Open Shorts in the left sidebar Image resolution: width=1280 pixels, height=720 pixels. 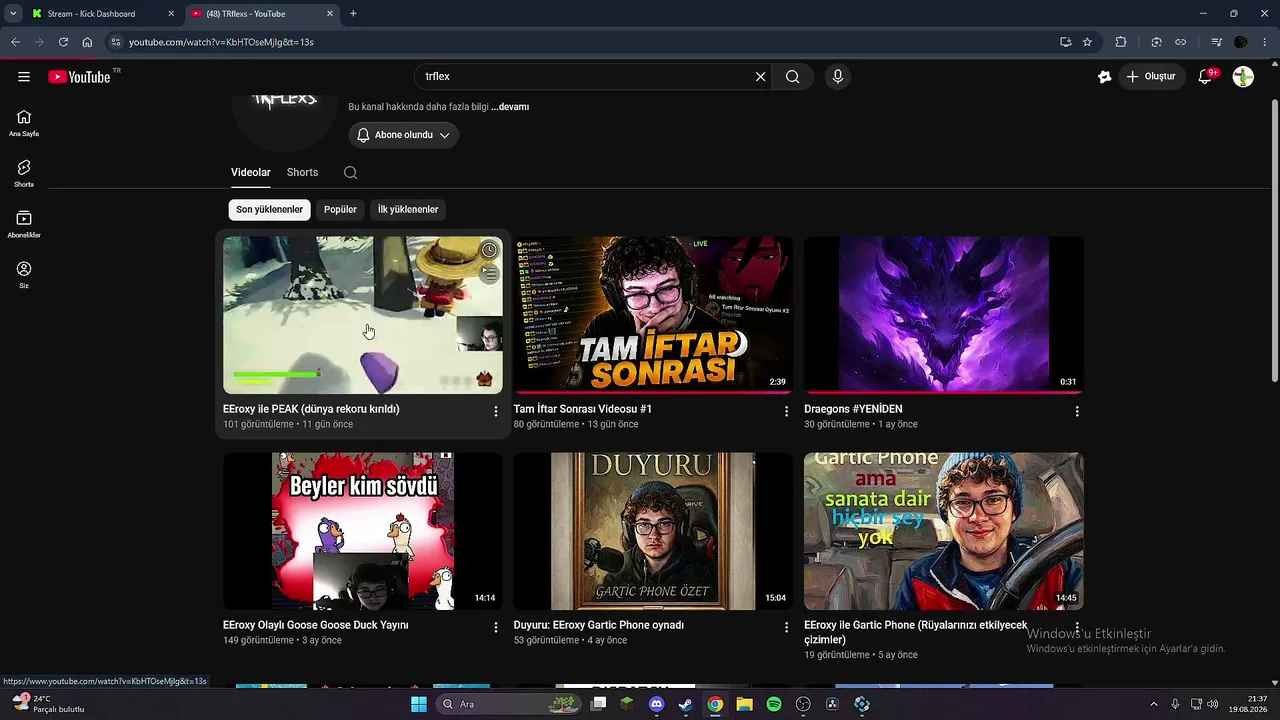pyautogui.click(x=24, y=174)
